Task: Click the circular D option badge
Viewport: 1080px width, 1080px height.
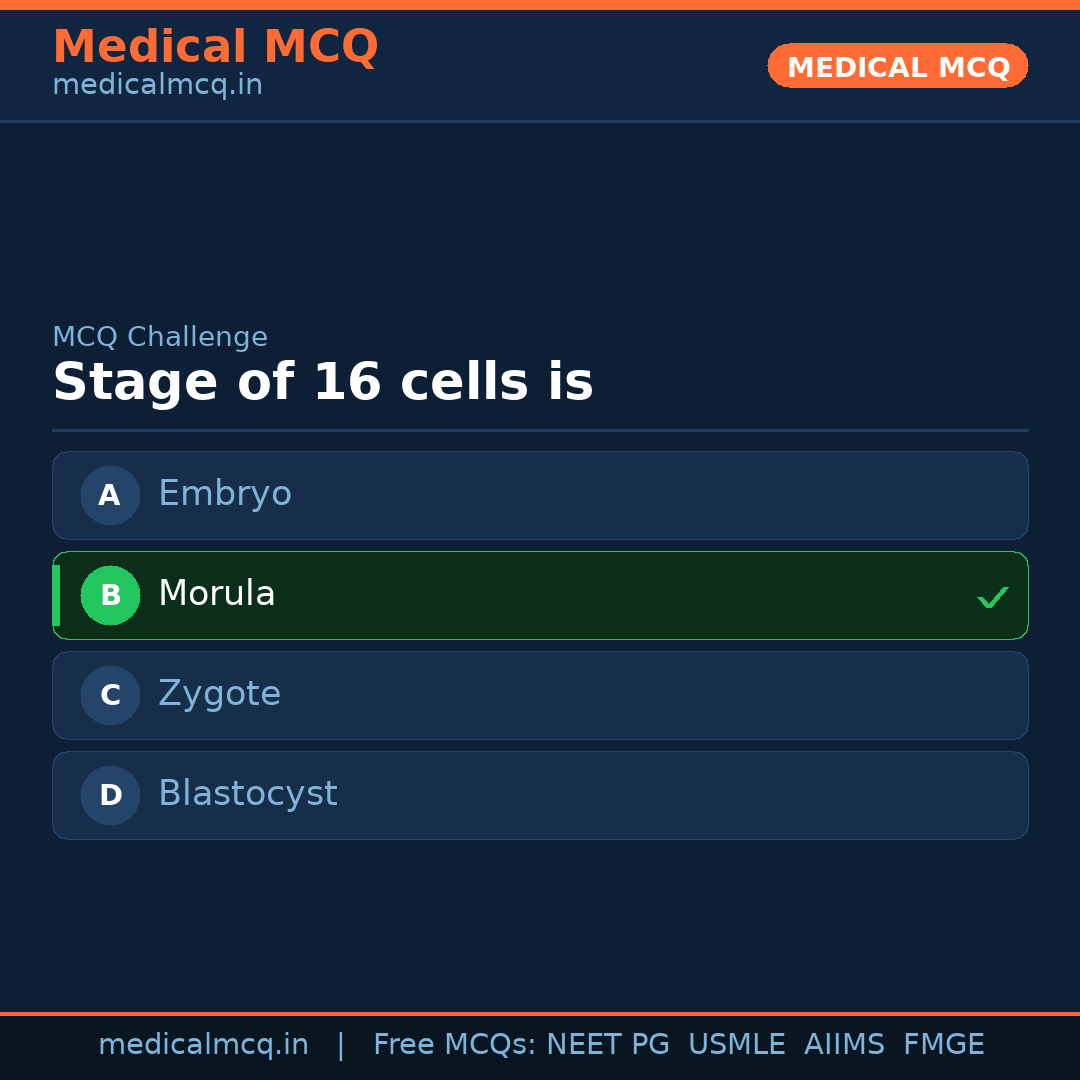Action: 110,795
